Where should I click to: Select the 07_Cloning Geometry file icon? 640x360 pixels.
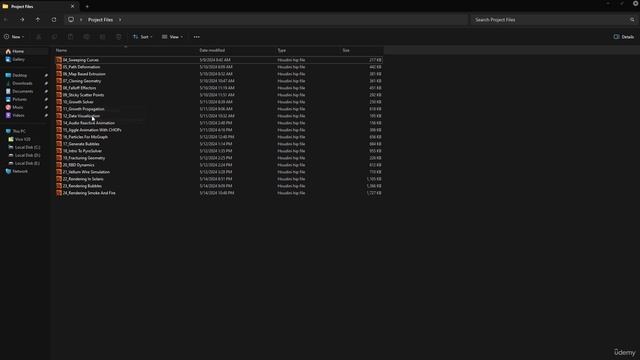[x=59, y=81]
